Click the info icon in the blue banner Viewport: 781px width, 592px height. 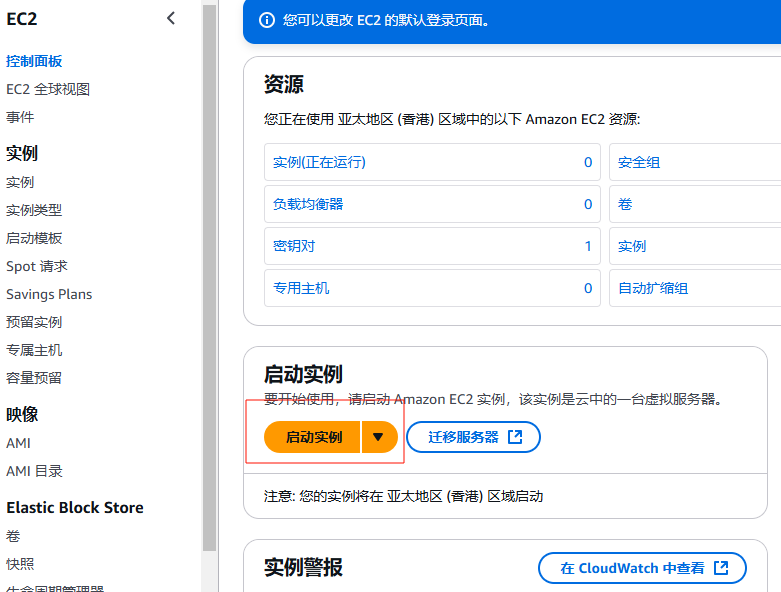click(266, 20)
